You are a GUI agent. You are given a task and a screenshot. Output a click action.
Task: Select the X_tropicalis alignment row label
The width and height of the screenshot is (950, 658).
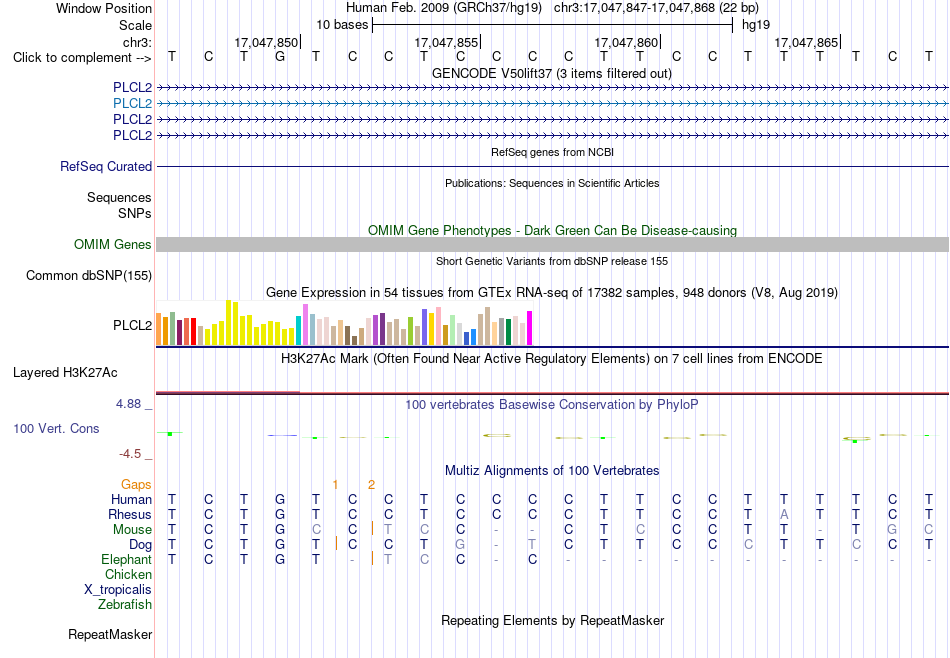click(x=118, y=590)
